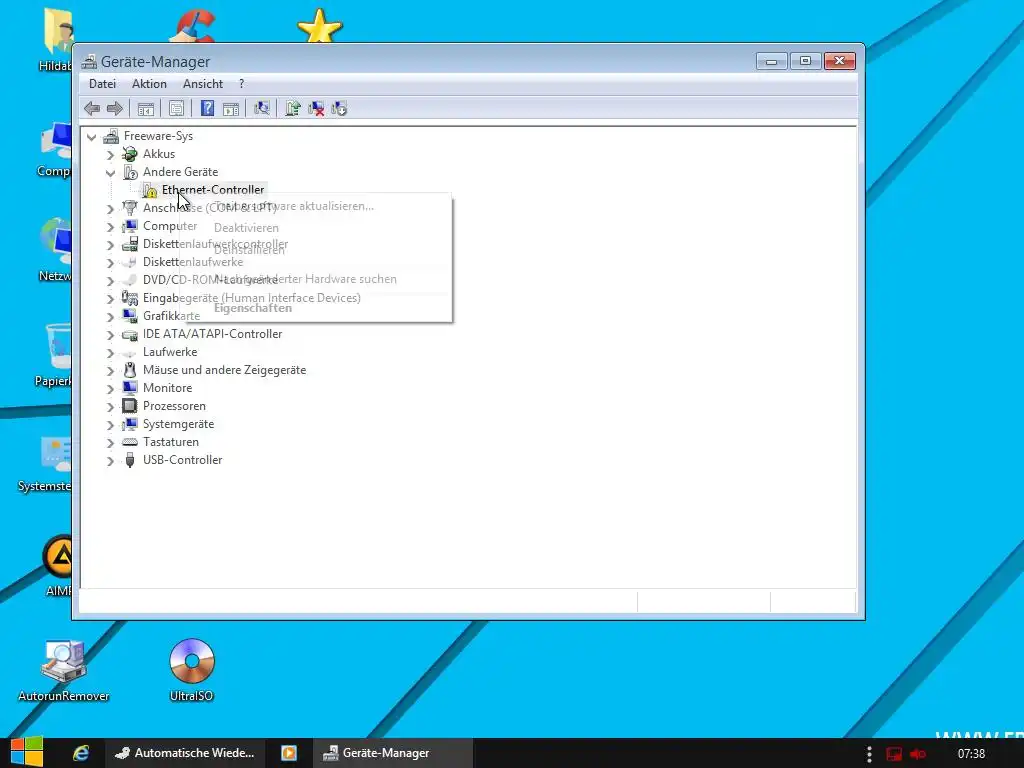Image resolution: width=1024 pixels, height=768 pixels.
Task: Select the Systemgeräte tree entry
Action: coord(178,424)
